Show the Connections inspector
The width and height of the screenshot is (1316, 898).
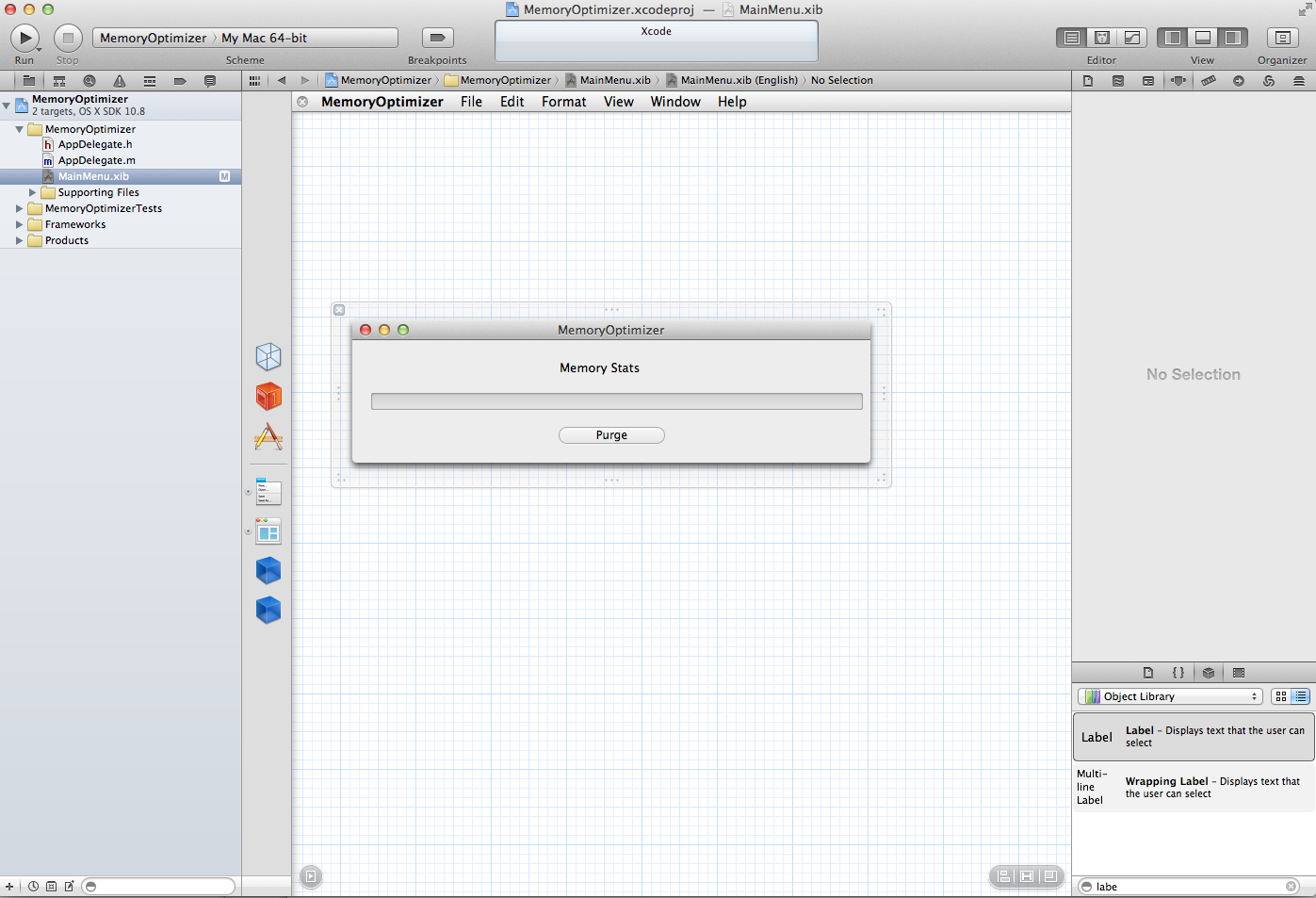(1239, 81)
